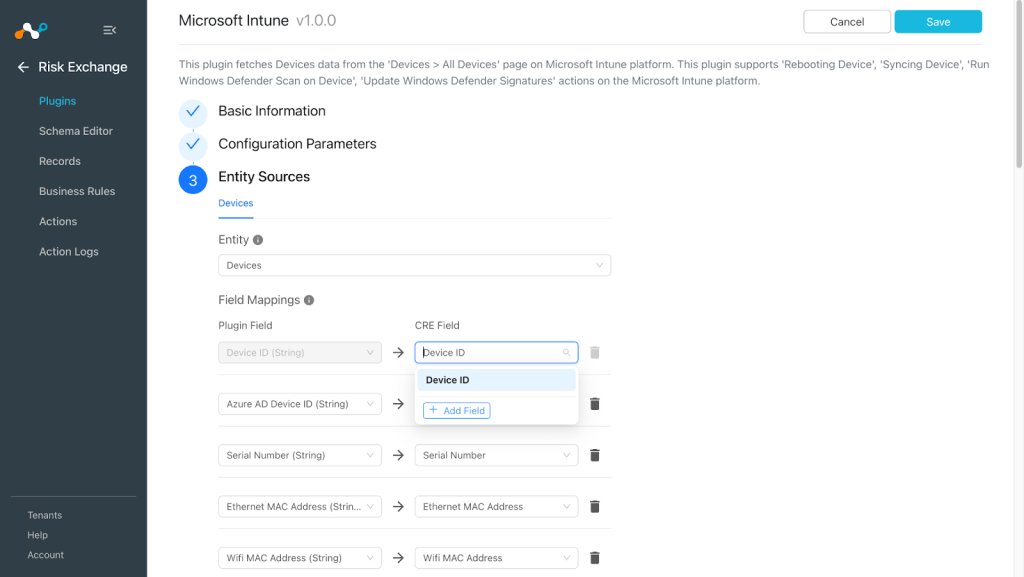
Task: Open Azure AD Device ID plugin dropdown
Action: [300, 404]
